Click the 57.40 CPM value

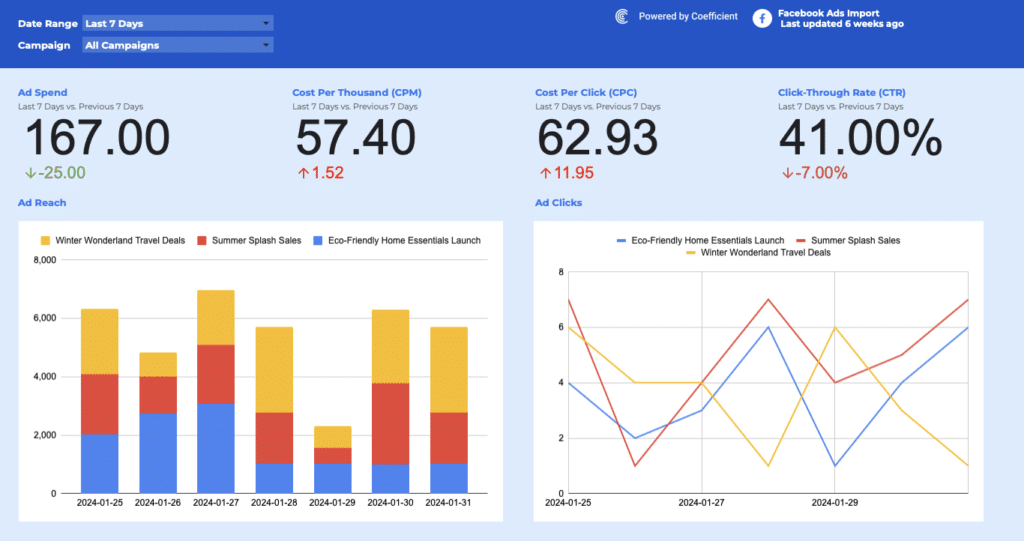coord(356,137)
